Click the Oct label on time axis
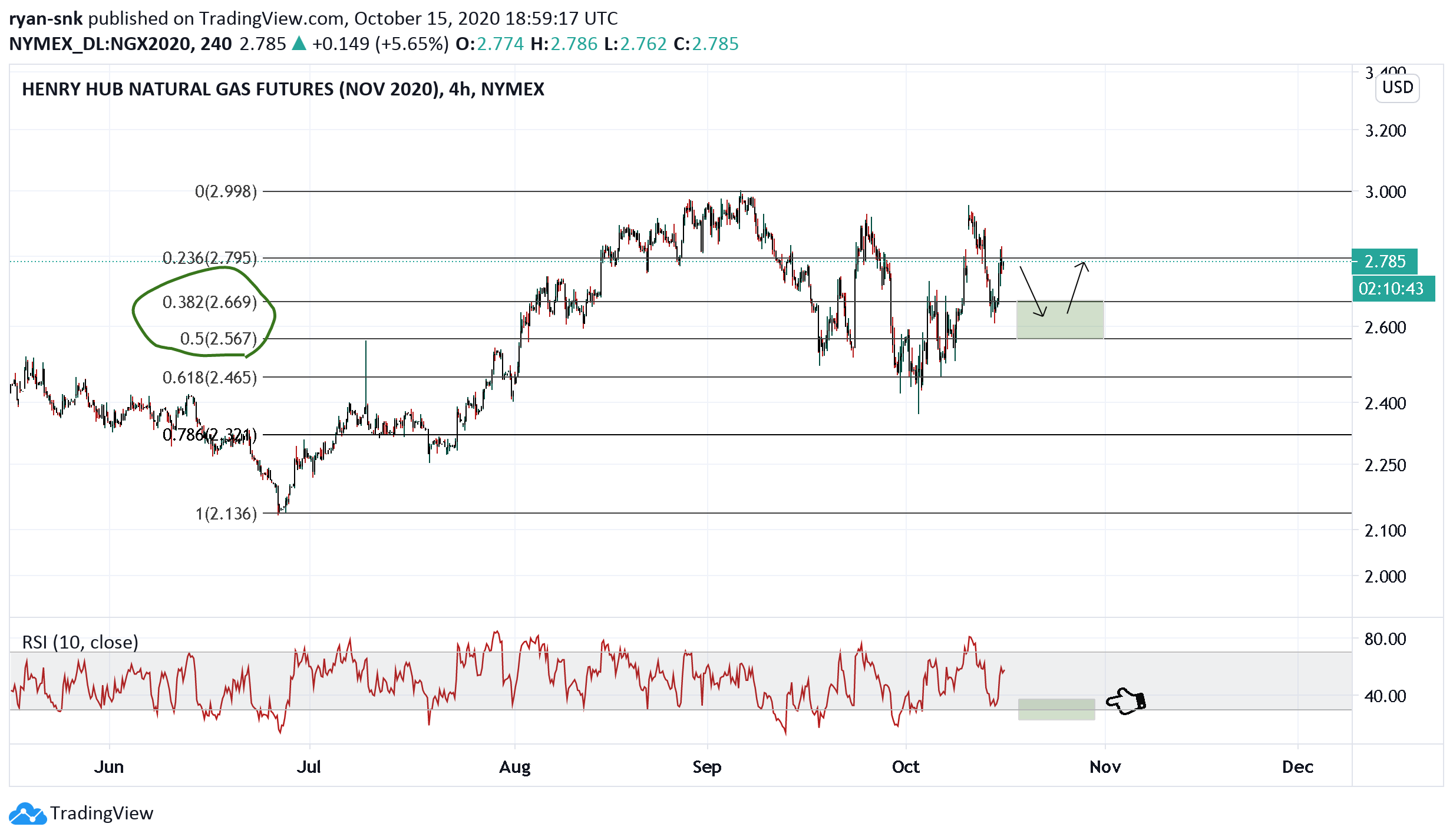The width and height of the screenshot is (1453, 840). click(906, 767)
